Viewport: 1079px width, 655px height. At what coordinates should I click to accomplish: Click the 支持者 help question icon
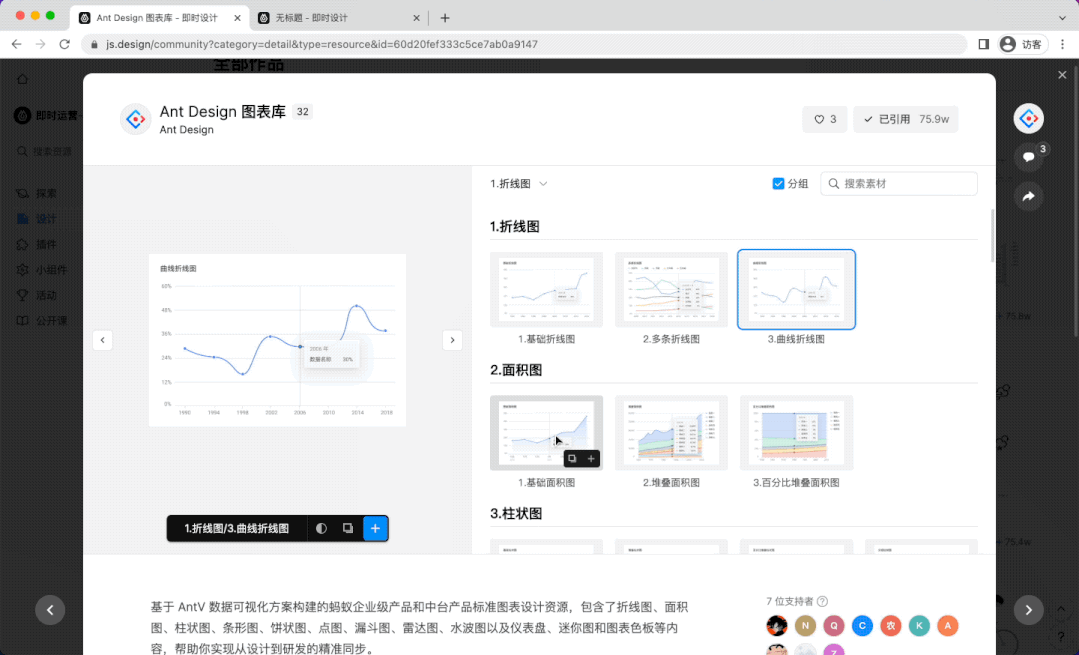tap(822, 601)
